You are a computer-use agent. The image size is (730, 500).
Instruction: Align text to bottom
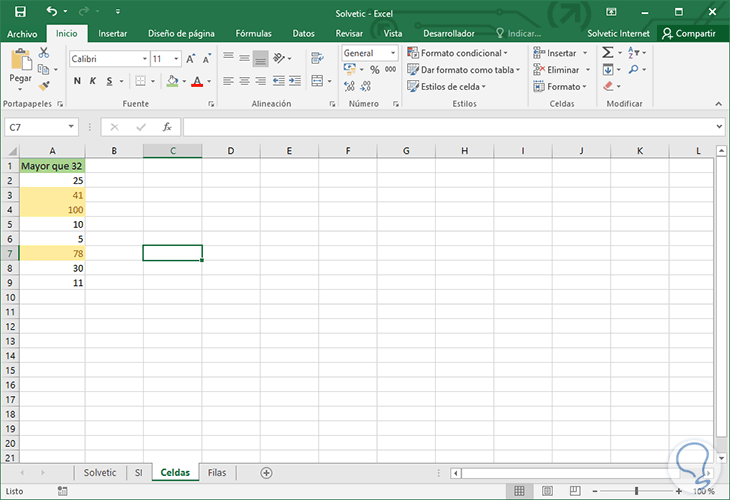coord(261,59)
